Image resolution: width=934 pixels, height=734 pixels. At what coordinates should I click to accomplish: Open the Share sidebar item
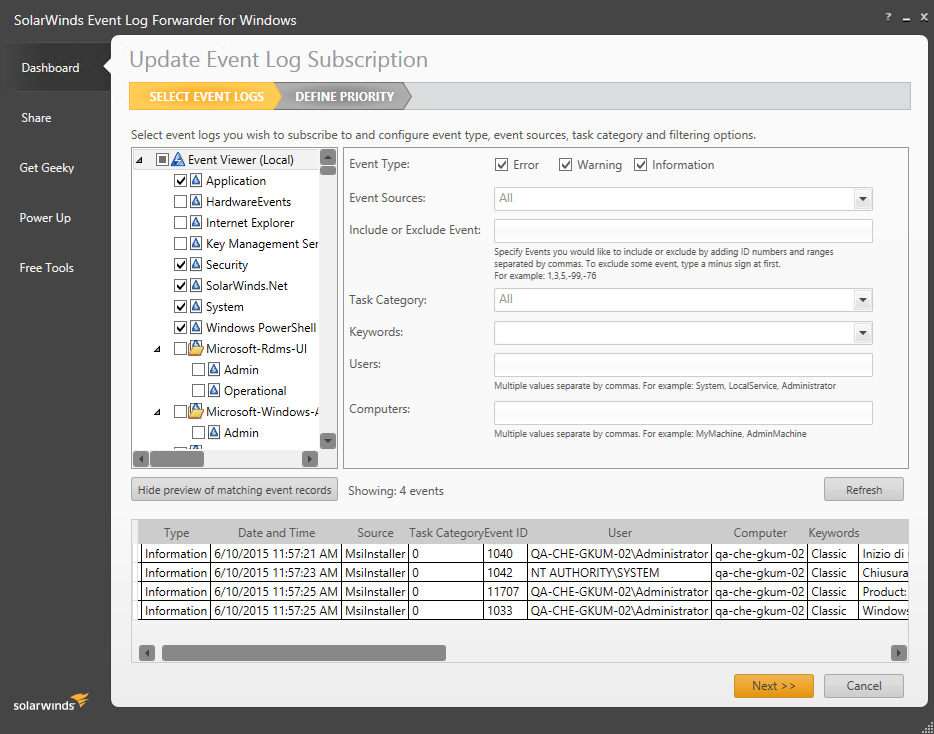coord(36,118)
